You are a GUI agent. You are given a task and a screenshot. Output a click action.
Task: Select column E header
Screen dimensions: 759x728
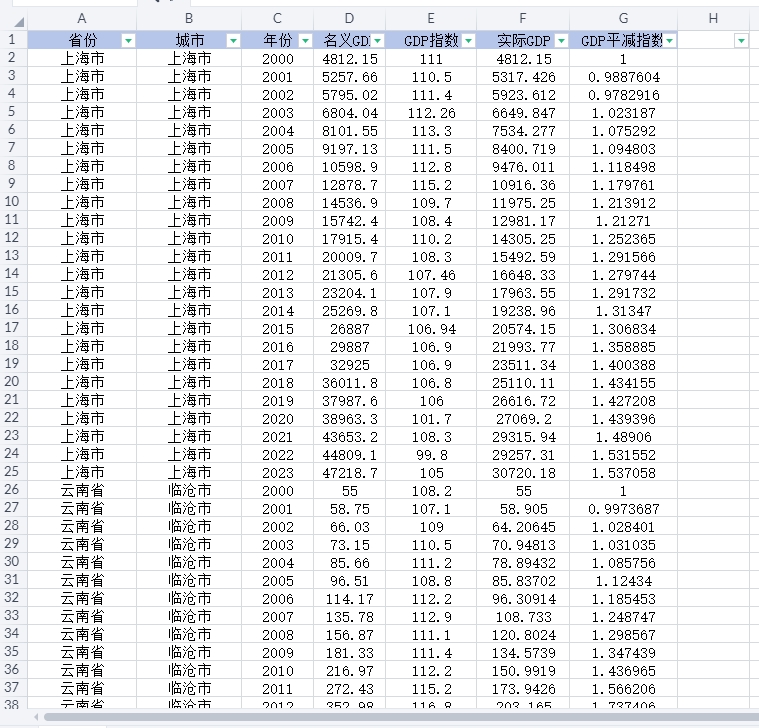[x=431, y=19]
